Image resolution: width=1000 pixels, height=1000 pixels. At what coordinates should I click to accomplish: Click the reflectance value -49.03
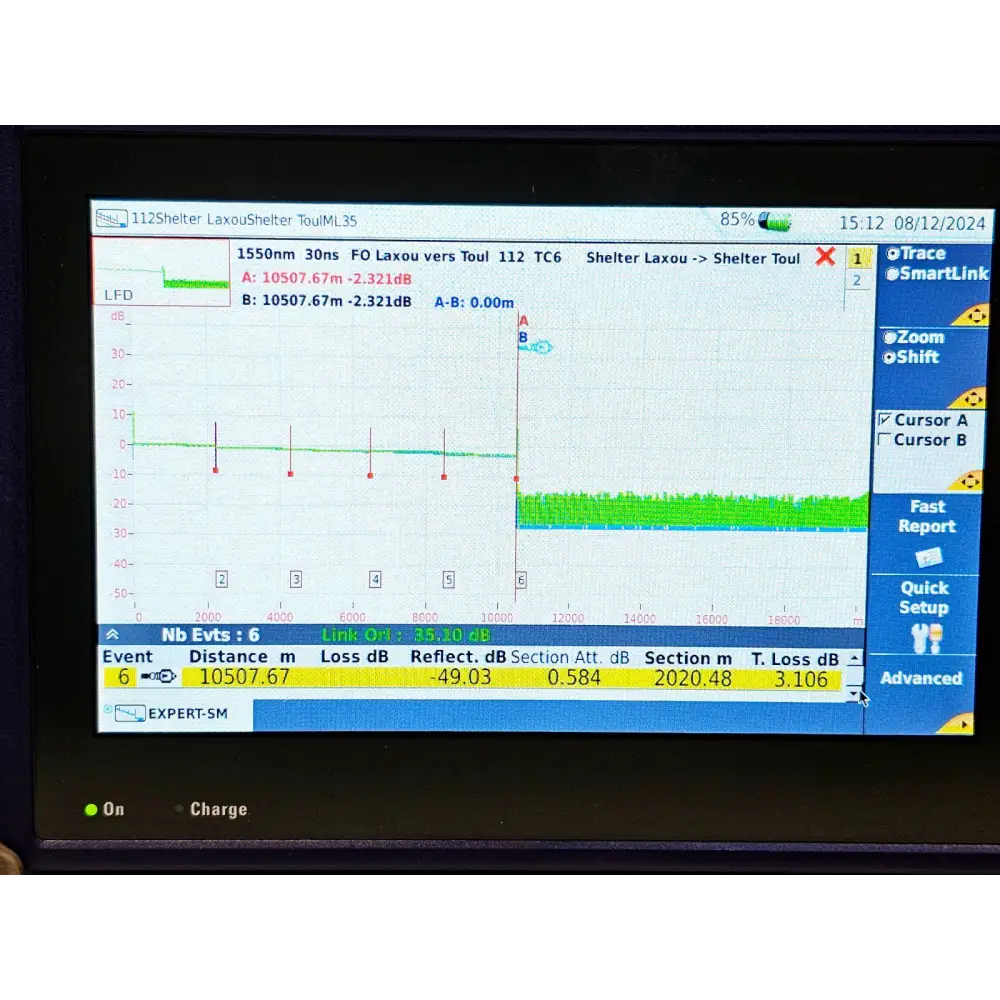pyautogui.click(x=461, y=677)
